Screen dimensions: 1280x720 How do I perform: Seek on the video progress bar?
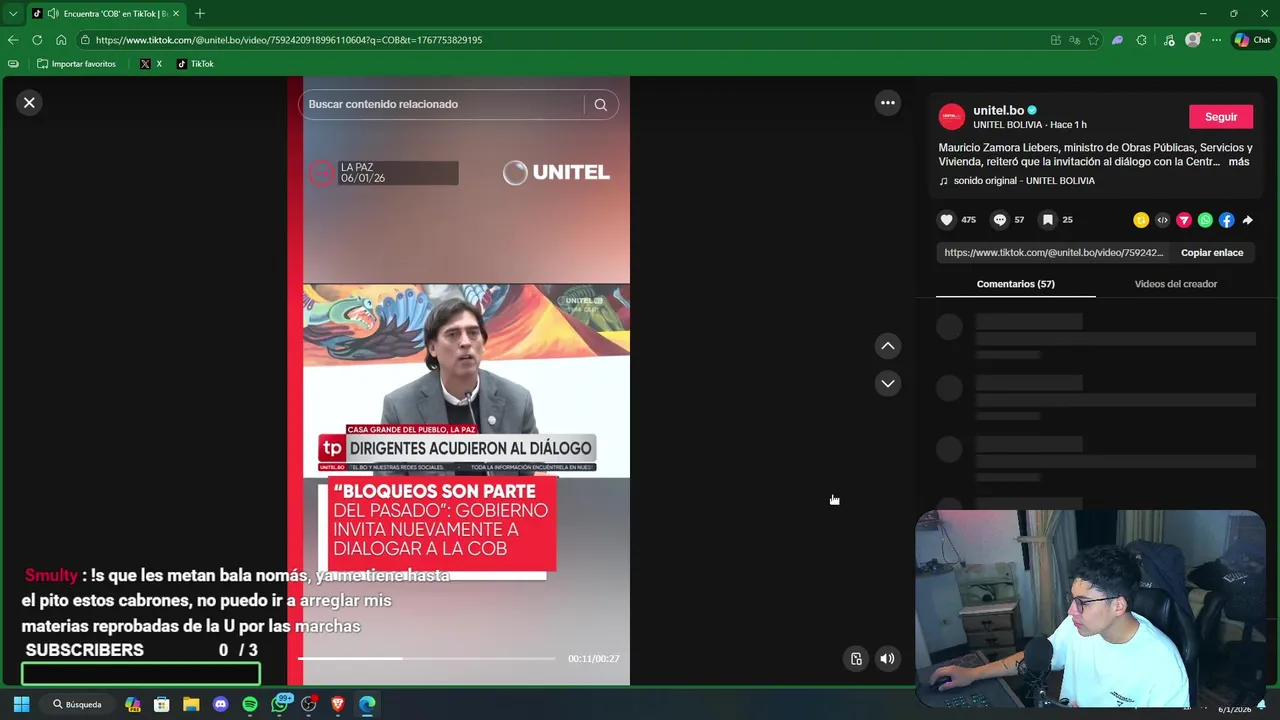click(x=427, y=659)
